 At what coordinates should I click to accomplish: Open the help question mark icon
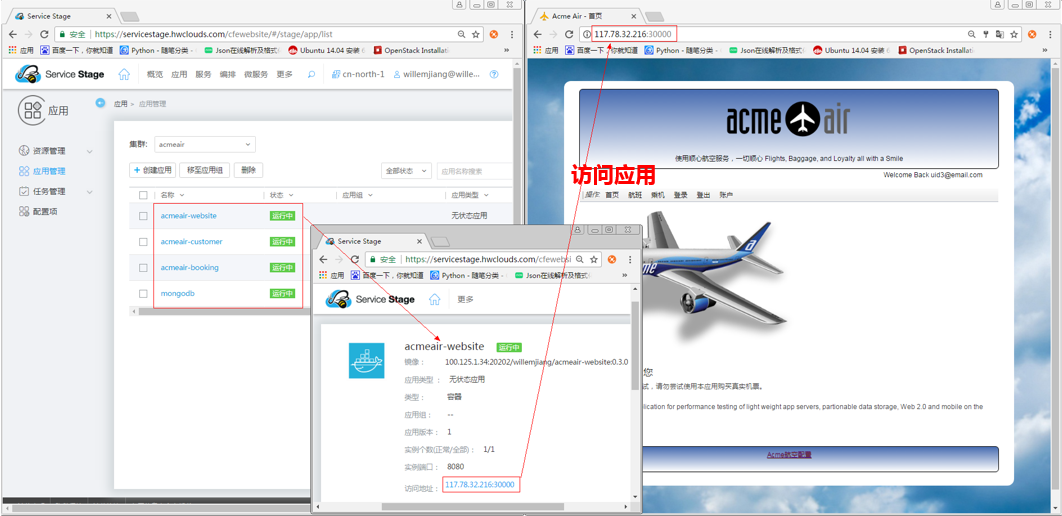494,74
